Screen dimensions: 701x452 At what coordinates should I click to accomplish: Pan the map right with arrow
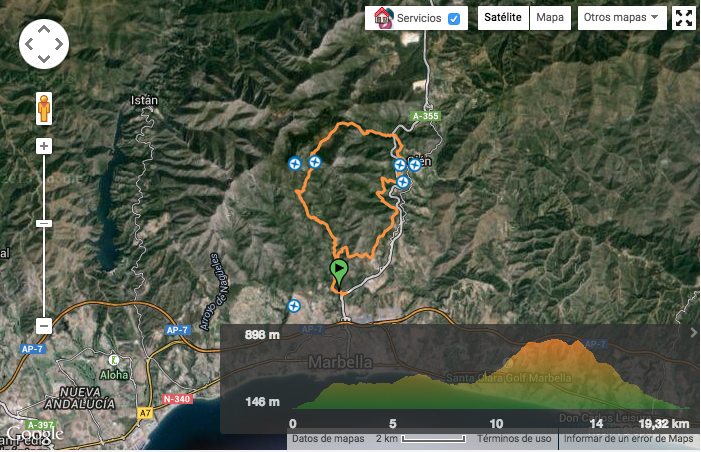point(59,44)
